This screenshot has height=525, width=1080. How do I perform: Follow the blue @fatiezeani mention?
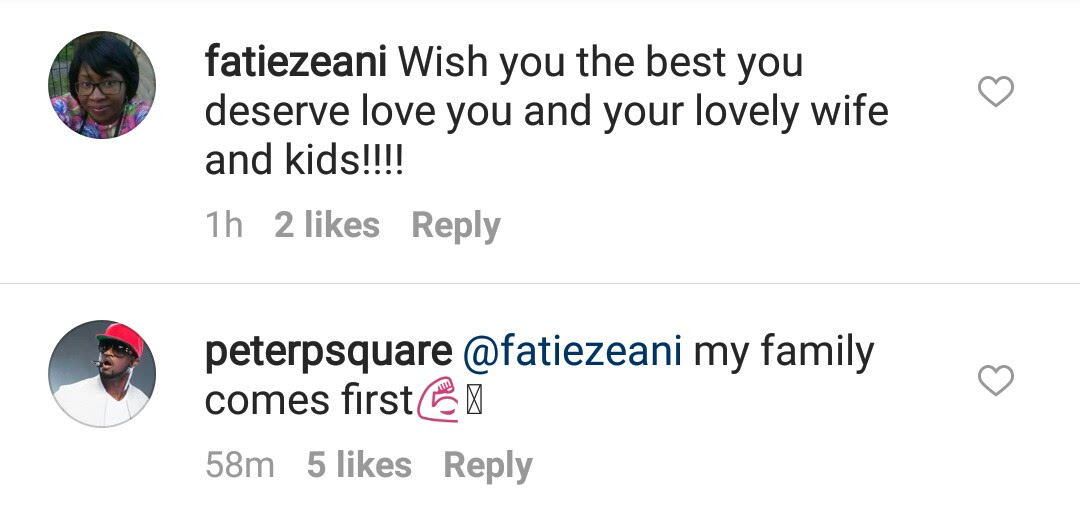[572, 351]
